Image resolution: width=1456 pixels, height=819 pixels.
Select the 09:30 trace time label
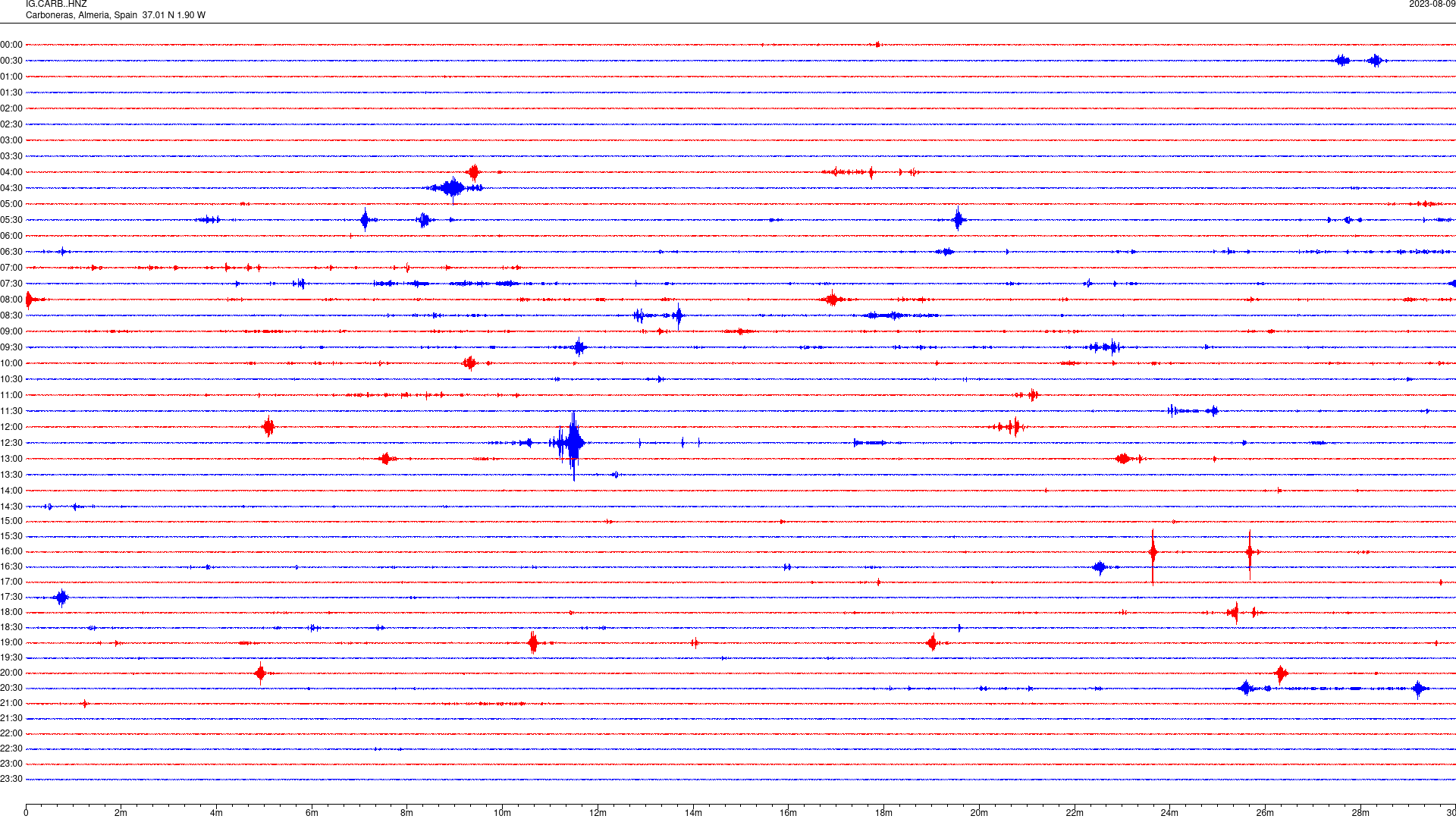11,347
